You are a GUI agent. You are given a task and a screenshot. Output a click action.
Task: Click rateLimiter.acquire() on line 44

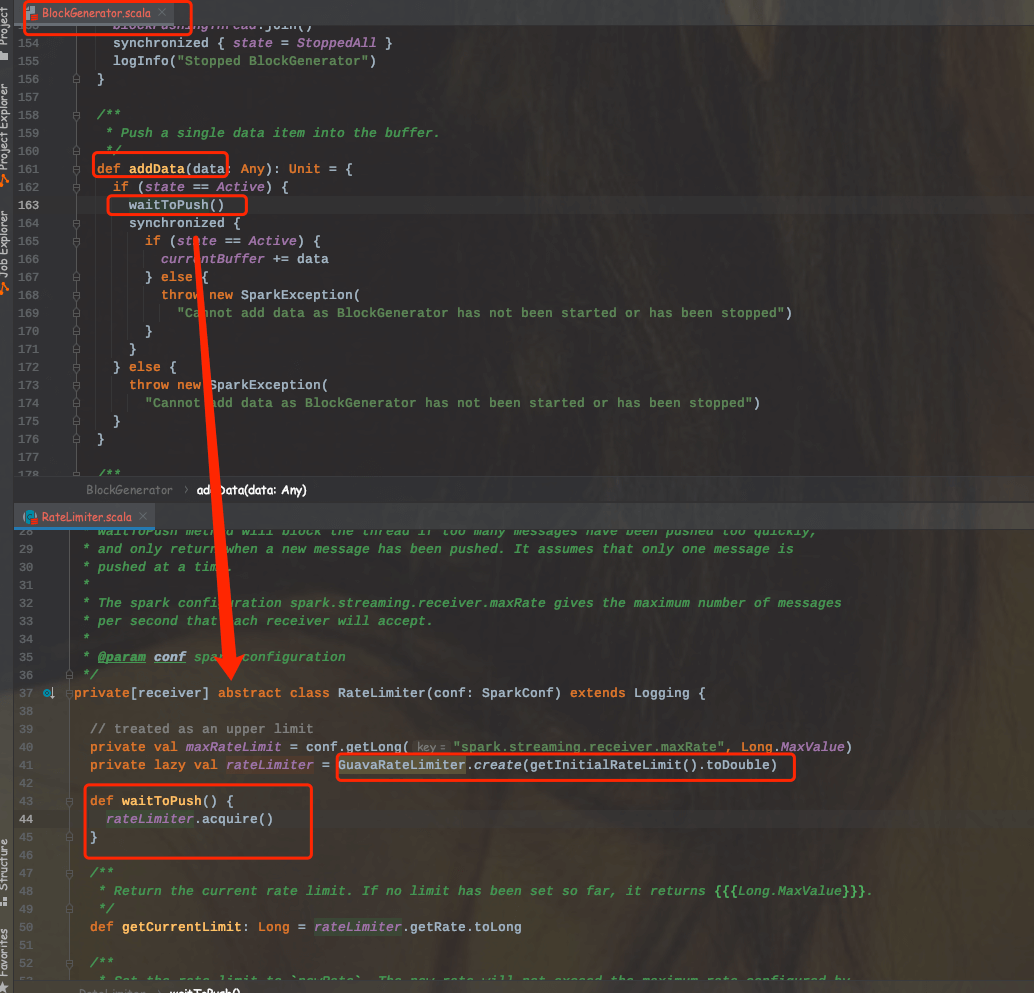189,819
